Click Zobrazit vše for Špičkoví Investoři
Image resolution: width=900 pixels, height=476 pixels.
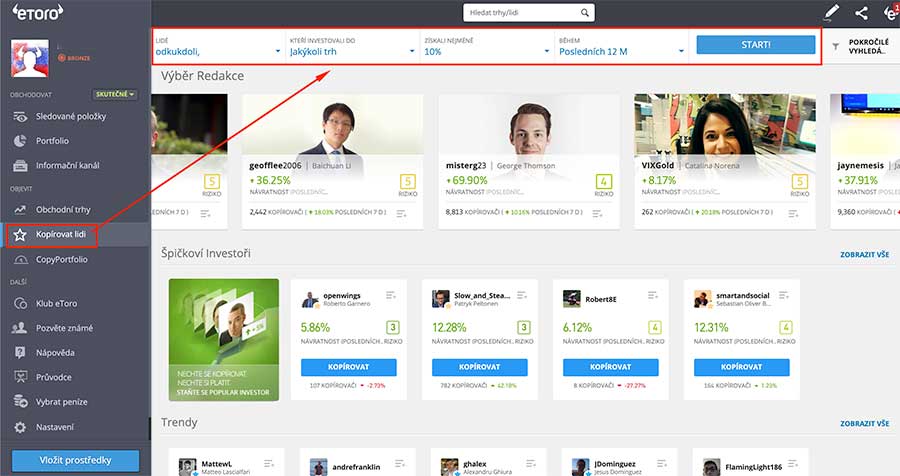[x=864, y=254]
